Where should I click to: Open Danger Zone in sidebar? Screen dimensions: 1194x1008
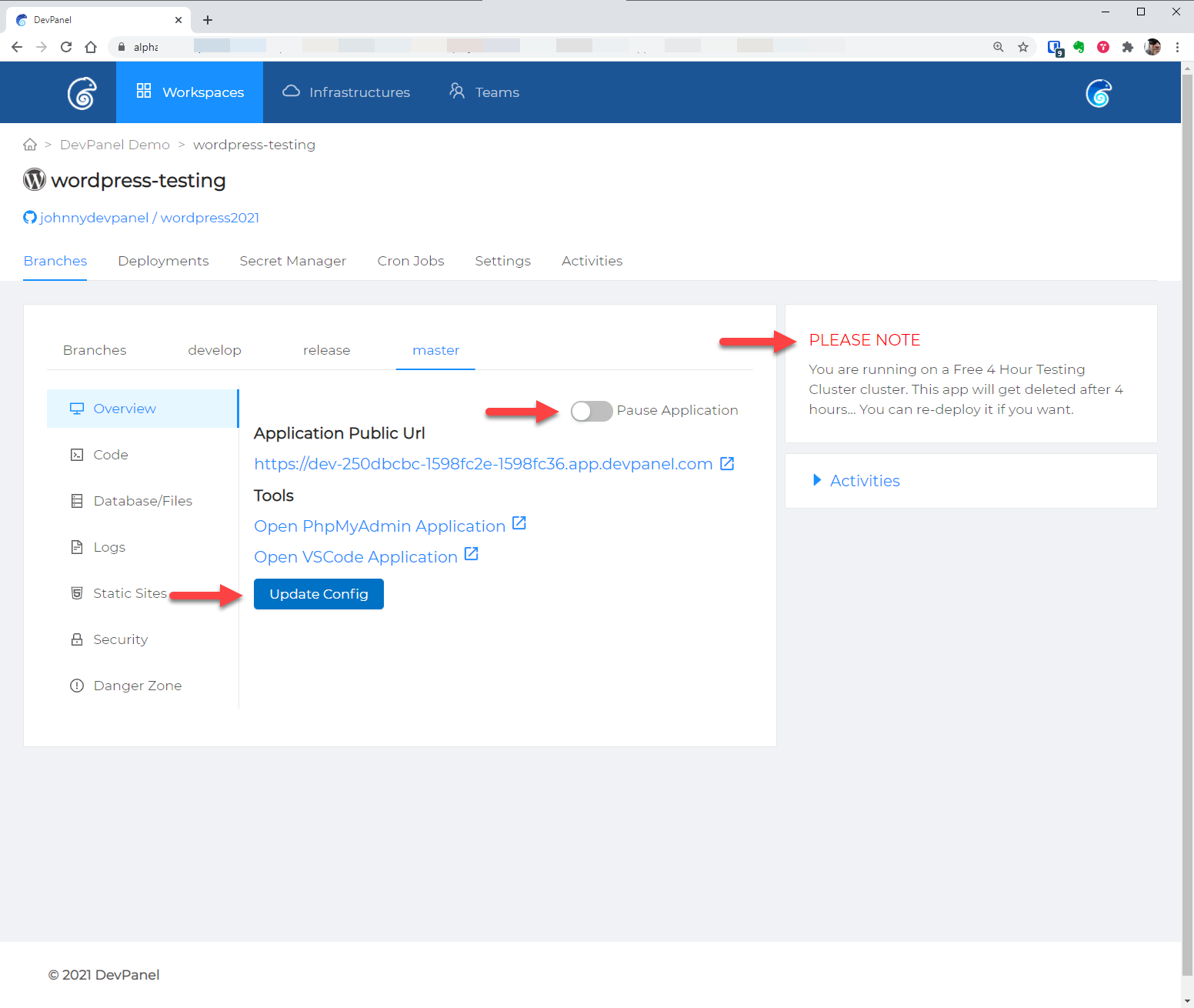pos(137,686)
